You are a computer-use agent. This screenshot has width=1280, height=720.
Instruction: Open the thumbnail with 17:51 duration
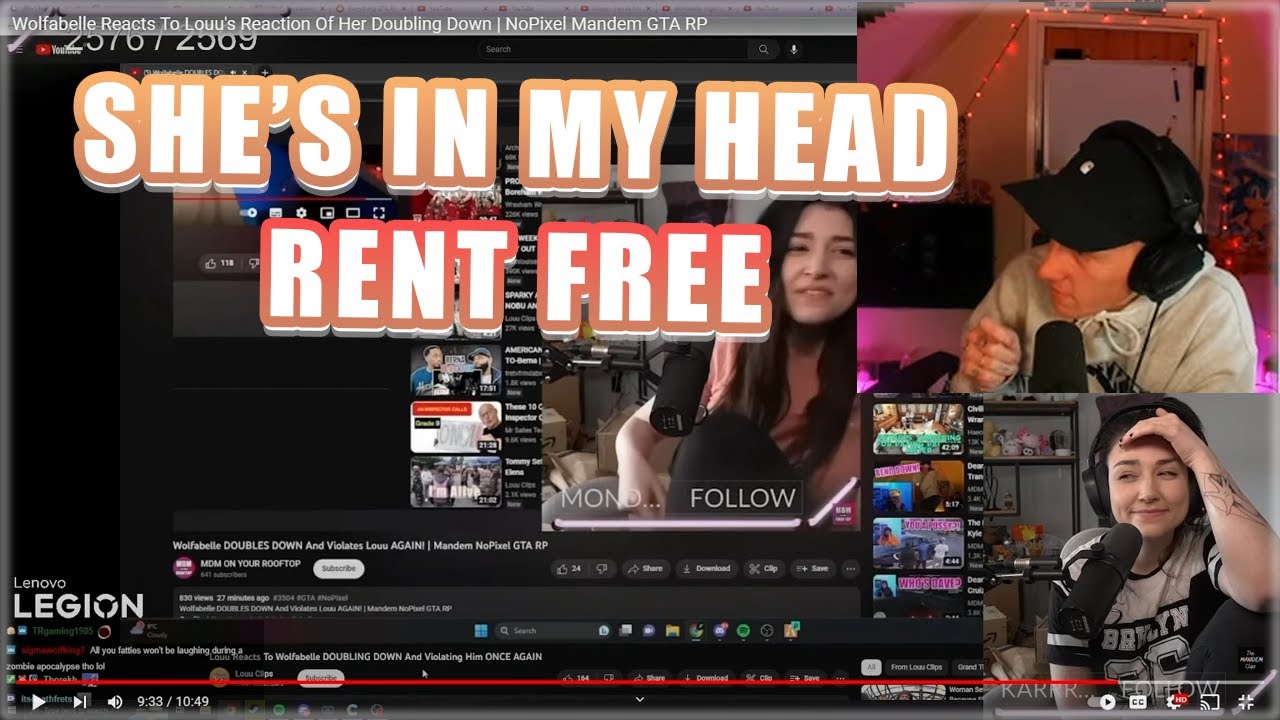[x=456, y=370]
